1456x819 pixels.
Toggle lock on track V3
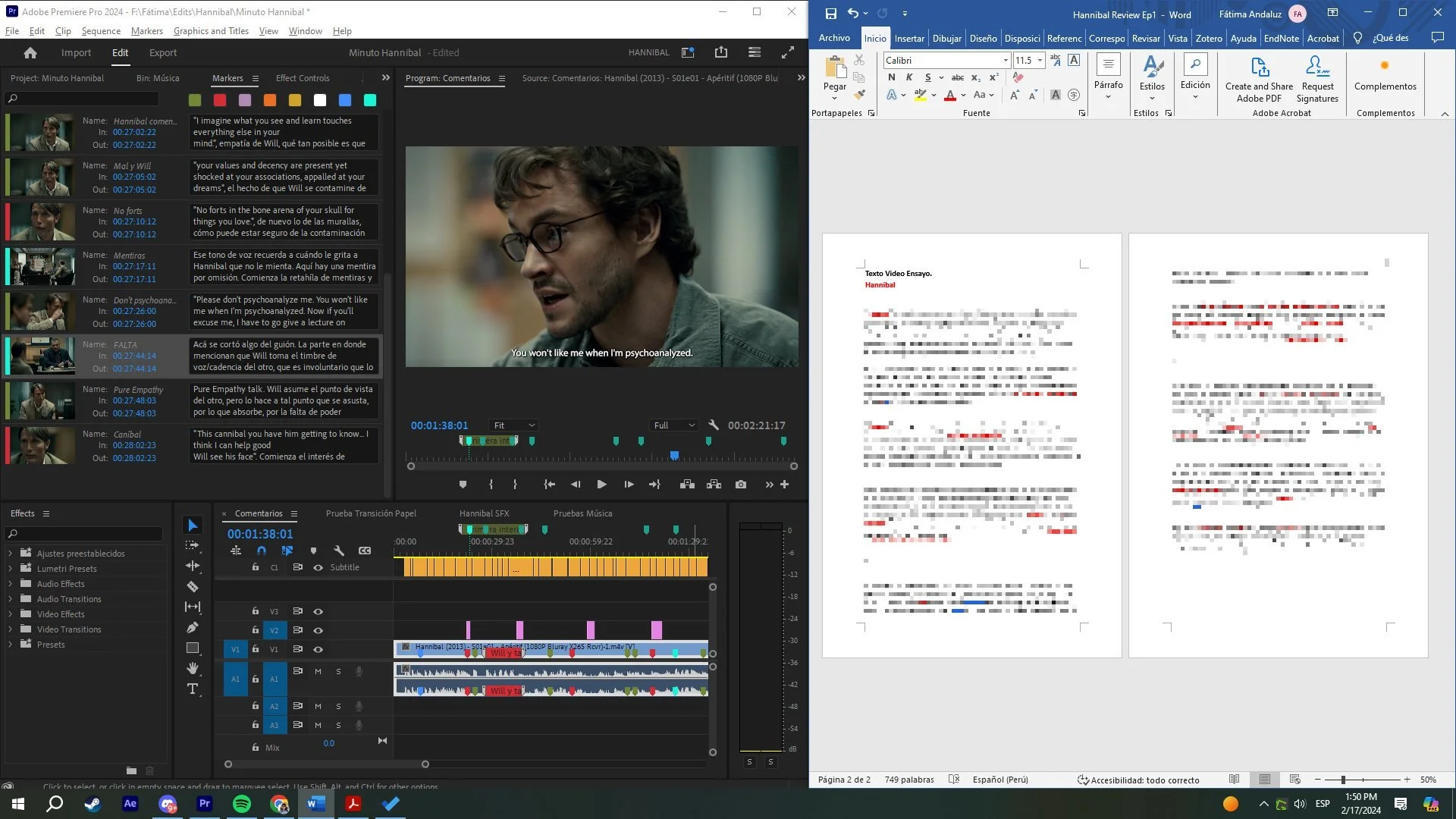tap(256, 611)
